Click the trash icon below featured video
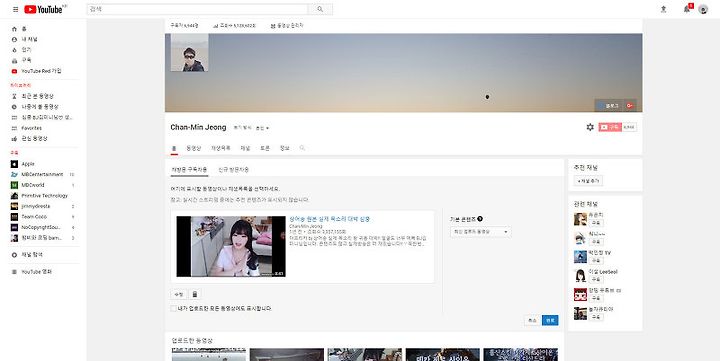 point(195,294)
